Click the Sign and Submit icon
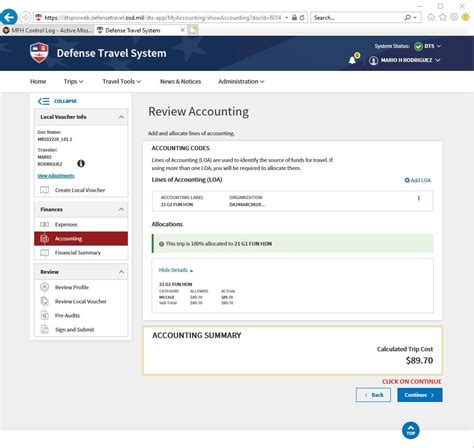The height and width of the screenshot is (448, 474). tap(44, 330)
